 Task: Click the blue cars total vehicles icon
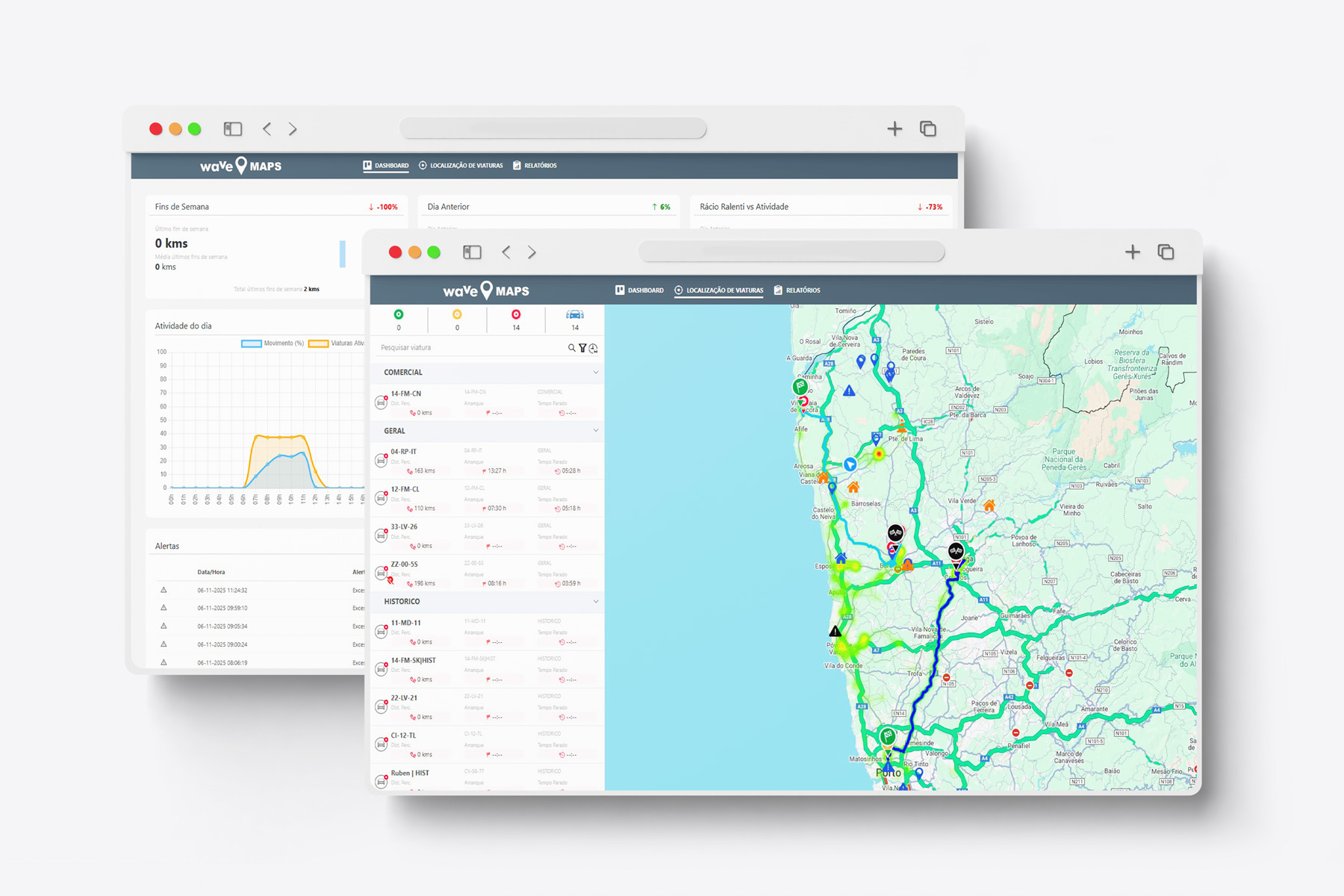tap(574, 315)
